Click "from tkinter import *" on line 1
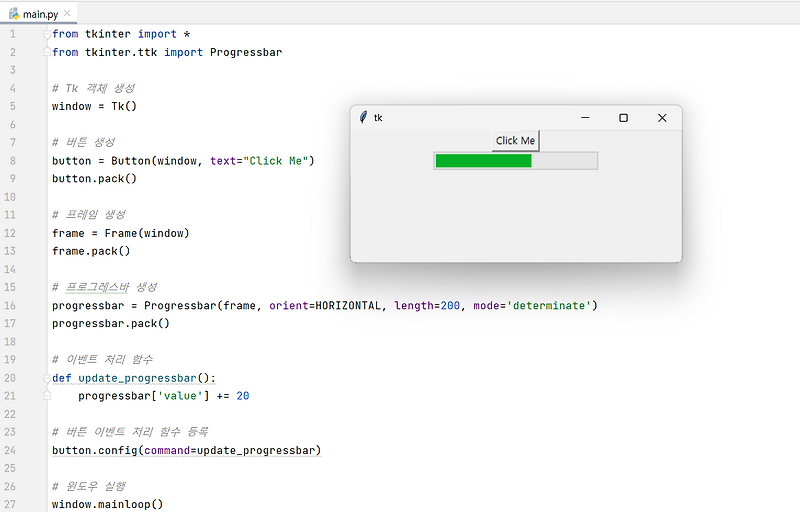800x512 pixels. pyautogui.click(x=121, y=34)
